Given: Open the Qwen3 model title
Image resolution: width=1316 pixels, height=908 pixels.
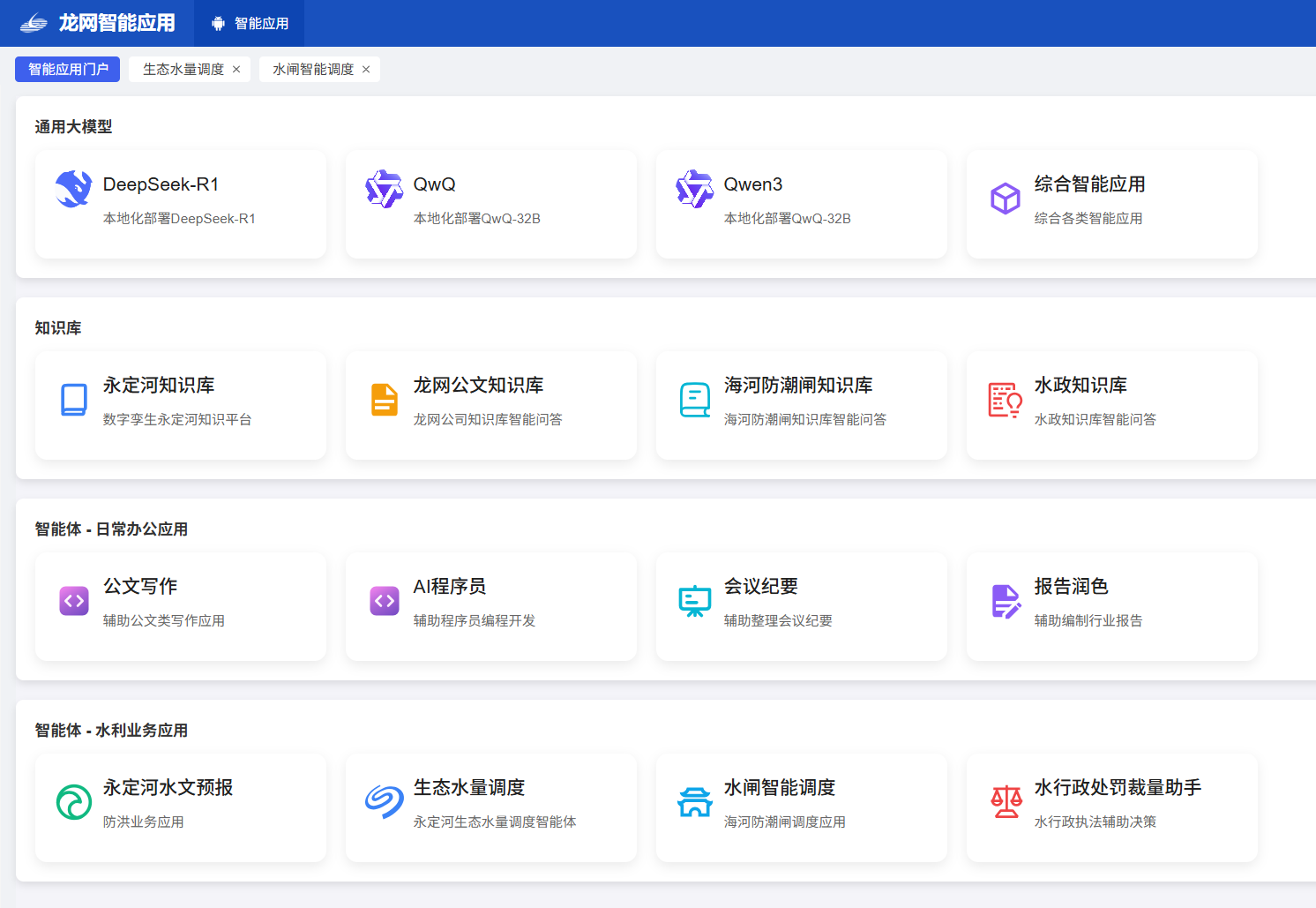Looking at the screenshot, I should (x=753, y=184).
